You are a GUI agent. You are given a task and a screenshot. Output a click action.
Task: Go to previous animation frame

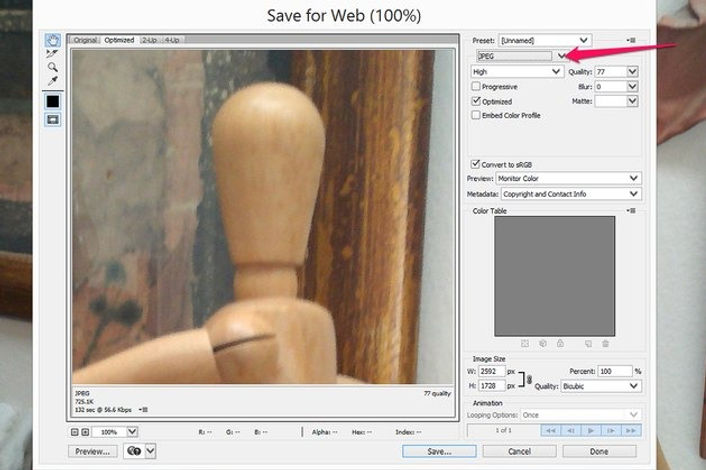click(570, 431)
